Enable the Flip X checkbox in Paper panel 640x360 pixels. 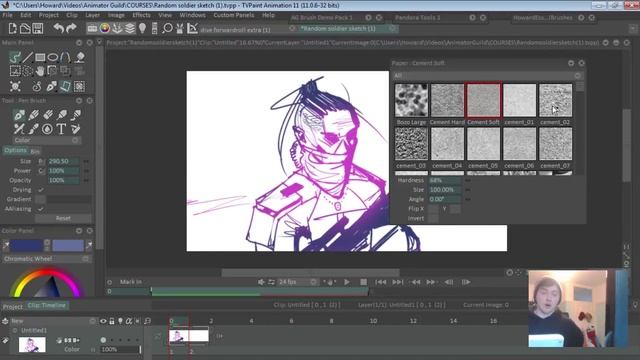pyautogui.click(x=433, y=209)
